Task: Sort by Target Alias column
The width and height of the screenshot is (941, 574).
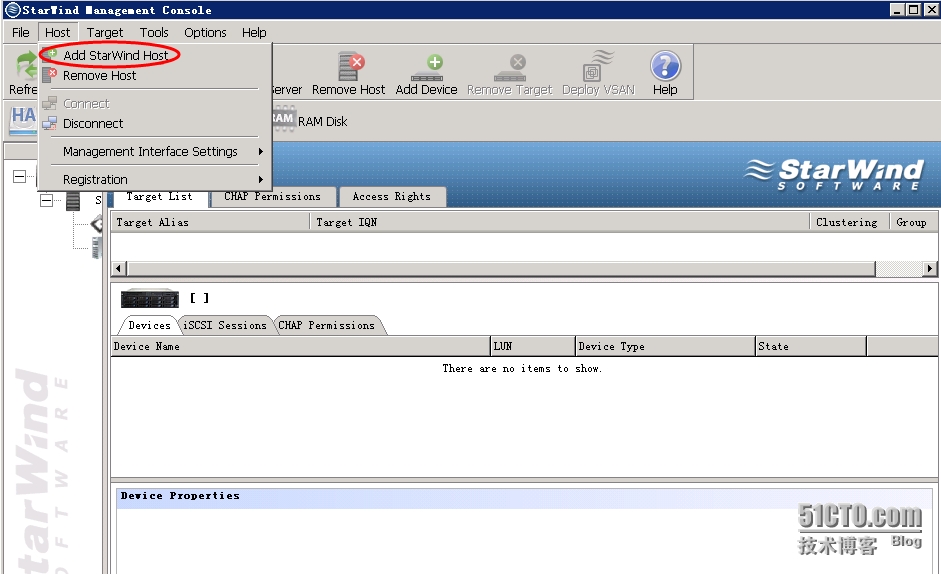Action: click(211, 222)
